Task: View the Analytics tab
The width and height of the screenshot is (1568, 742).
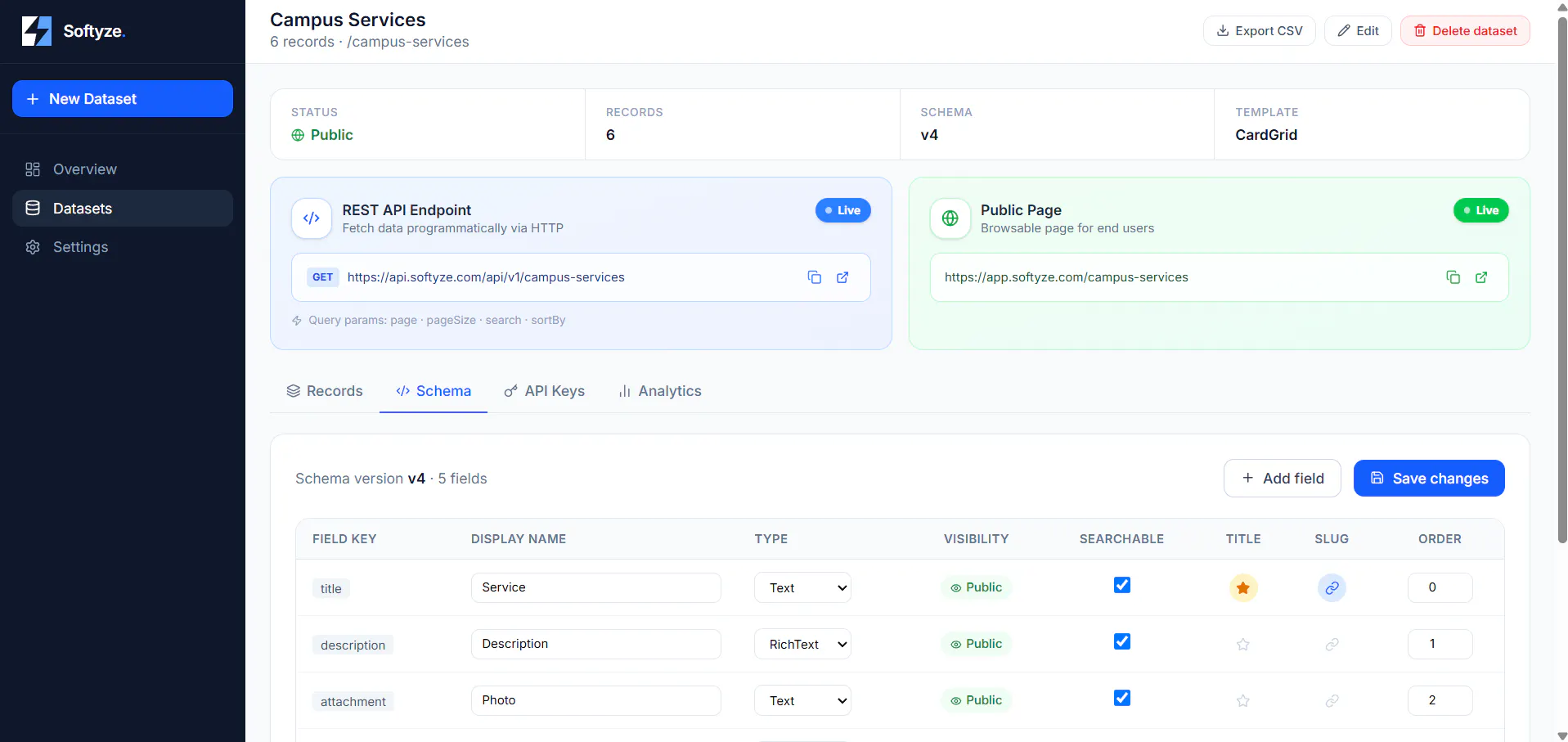Action: [x=660, y=391]
